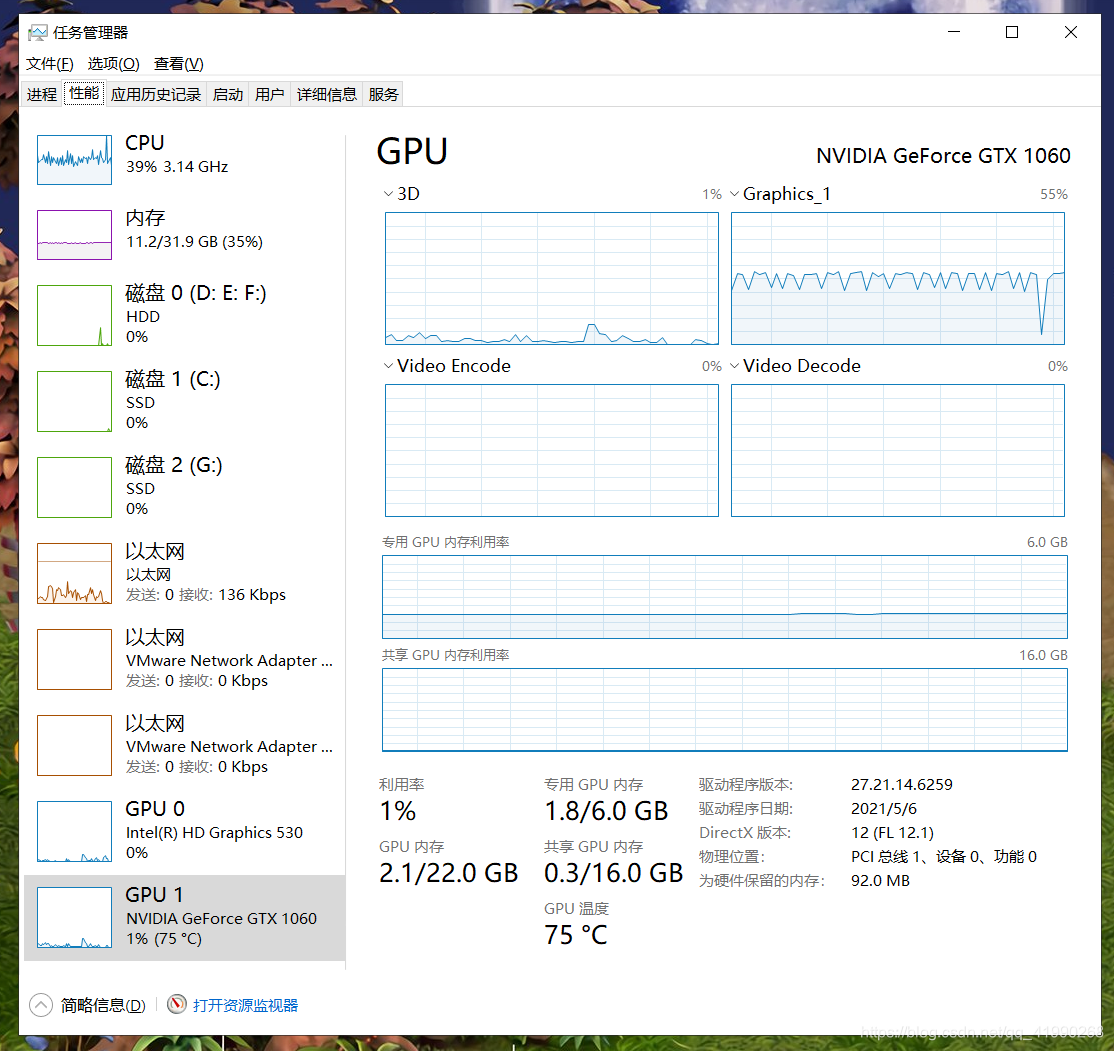Image resolution: width=1114 pixels, height=1051 pixels.
Task: Minimize the Task Manager window
Action: [954, 32]
